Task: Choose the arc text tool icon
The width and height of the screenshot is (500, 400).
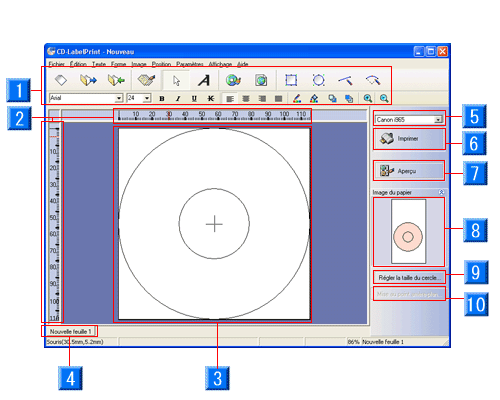Action: click(373, 80)
